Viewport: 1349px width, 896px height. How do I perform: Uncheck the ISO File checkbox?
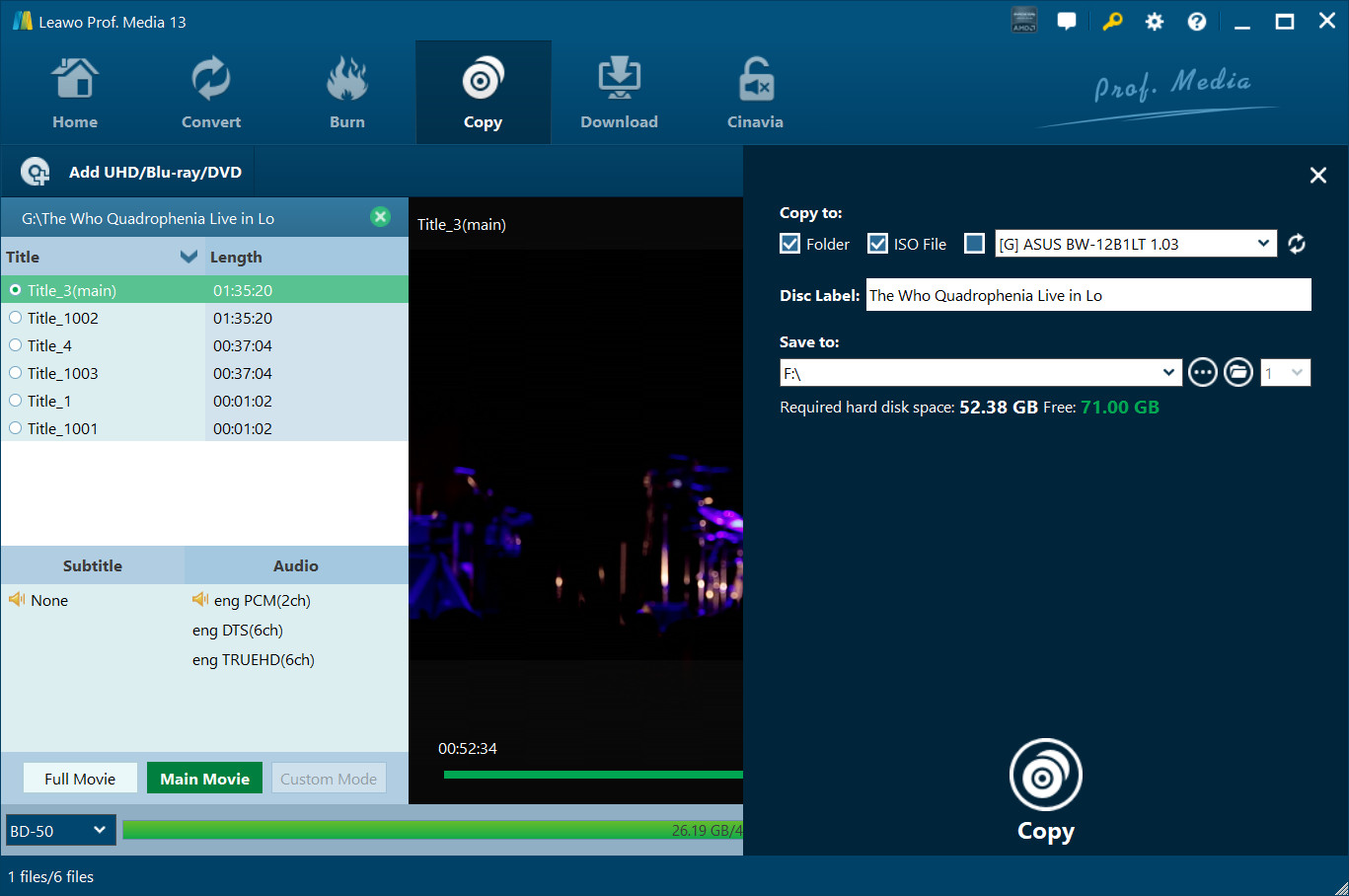(877, 244)
